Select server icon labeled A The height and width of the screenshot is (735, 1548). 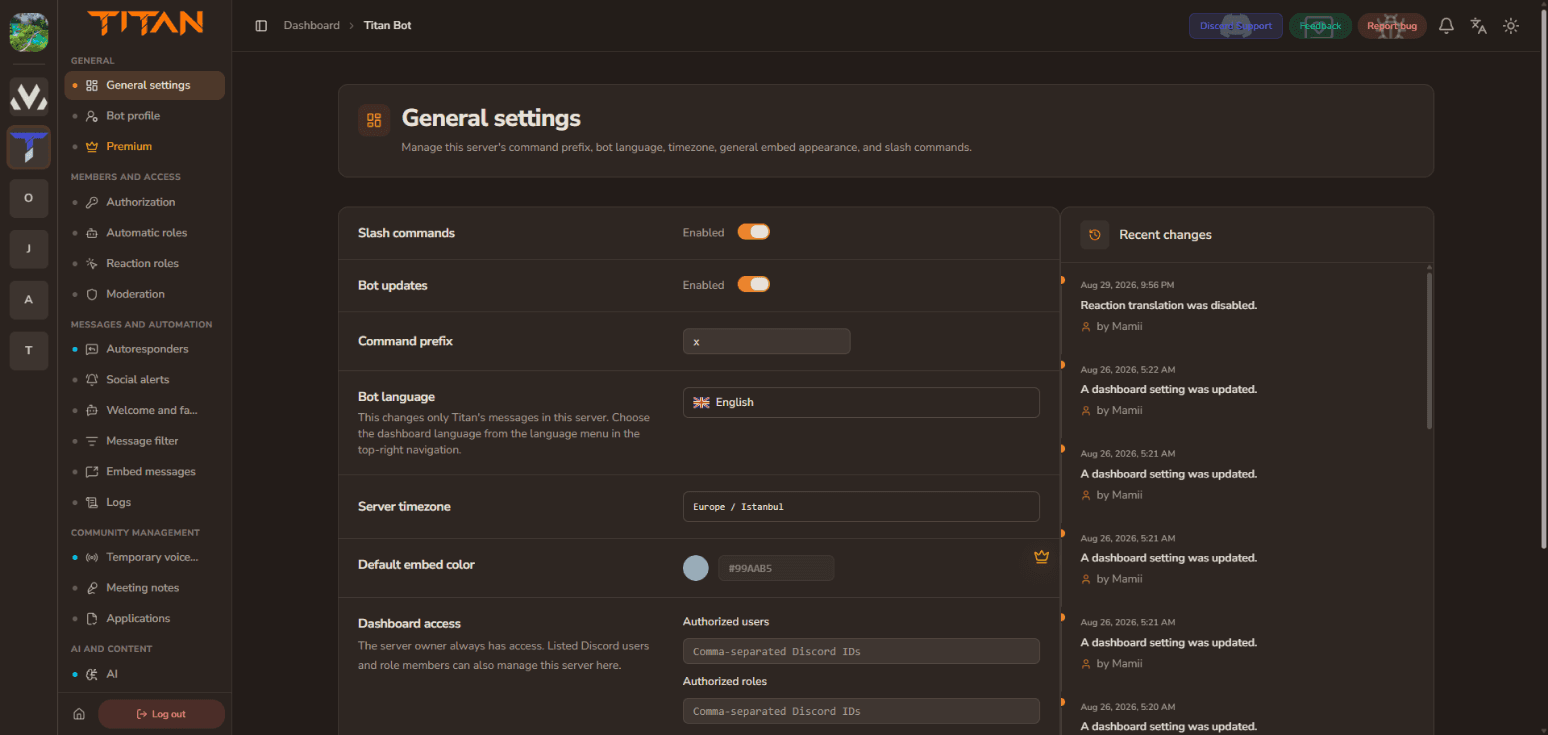click(29, 300)
